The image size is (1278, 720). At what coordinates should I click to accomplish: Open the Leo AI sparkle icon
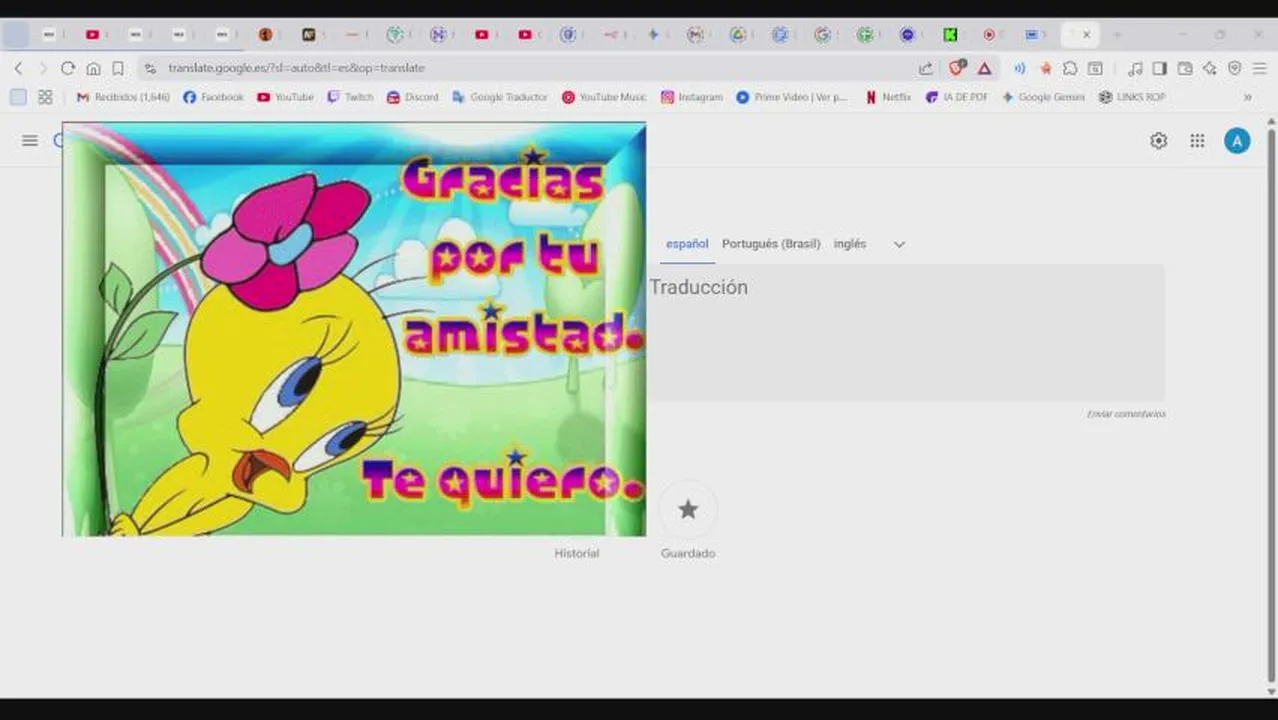click(1210, 68)
